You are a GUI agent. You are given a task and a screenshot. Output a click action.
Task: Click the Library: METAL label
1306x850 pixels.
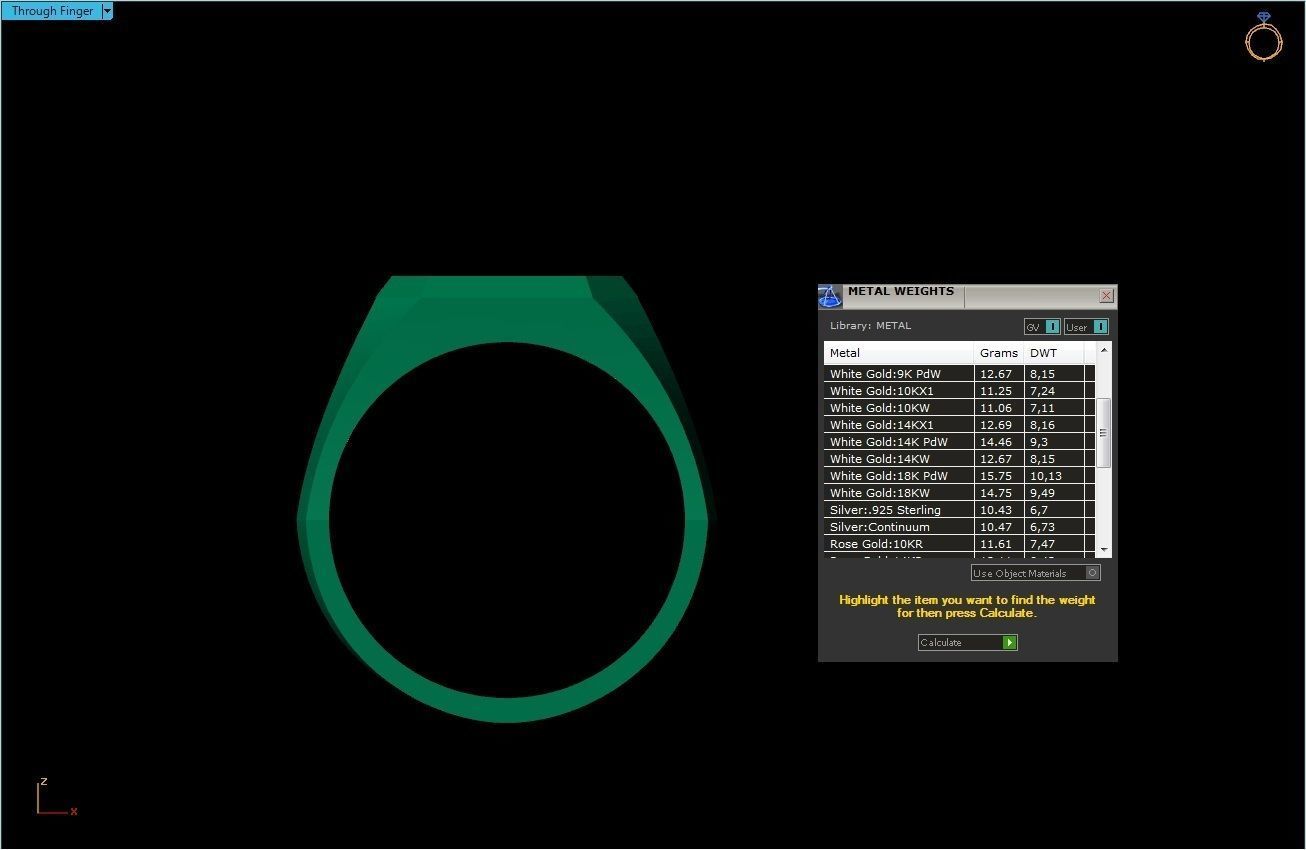870,326
